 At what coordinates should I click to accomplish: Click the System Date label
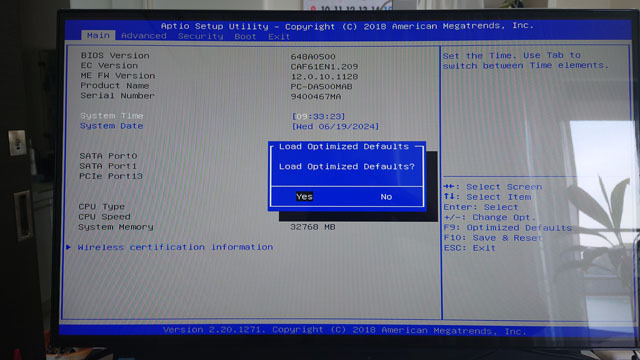point(111,126)
